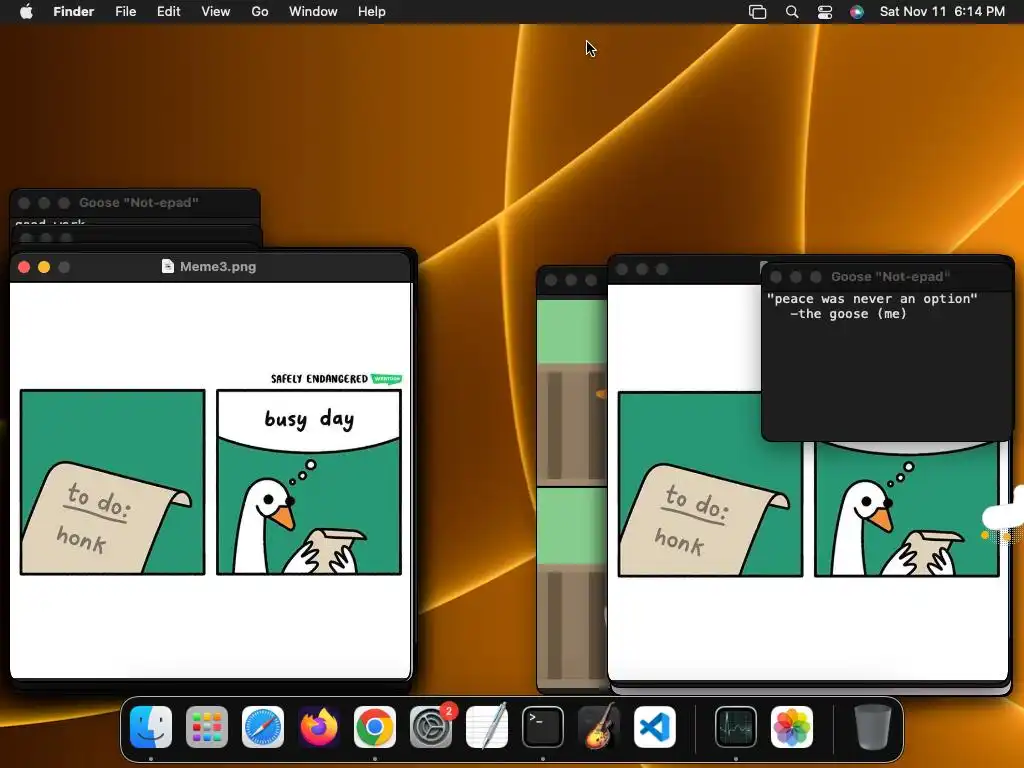Screen dimensions: 1024x768
Task: Open GarageBand in the dock
Action: [599, 727]
